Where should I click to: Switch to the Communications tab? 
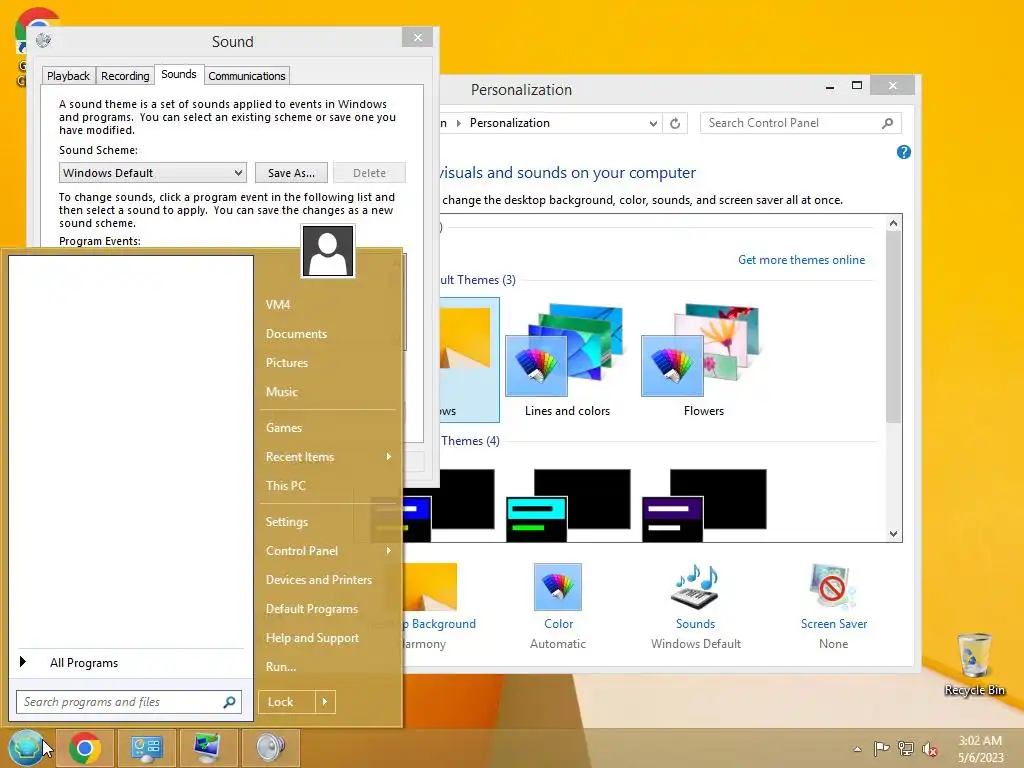point(247,76)
